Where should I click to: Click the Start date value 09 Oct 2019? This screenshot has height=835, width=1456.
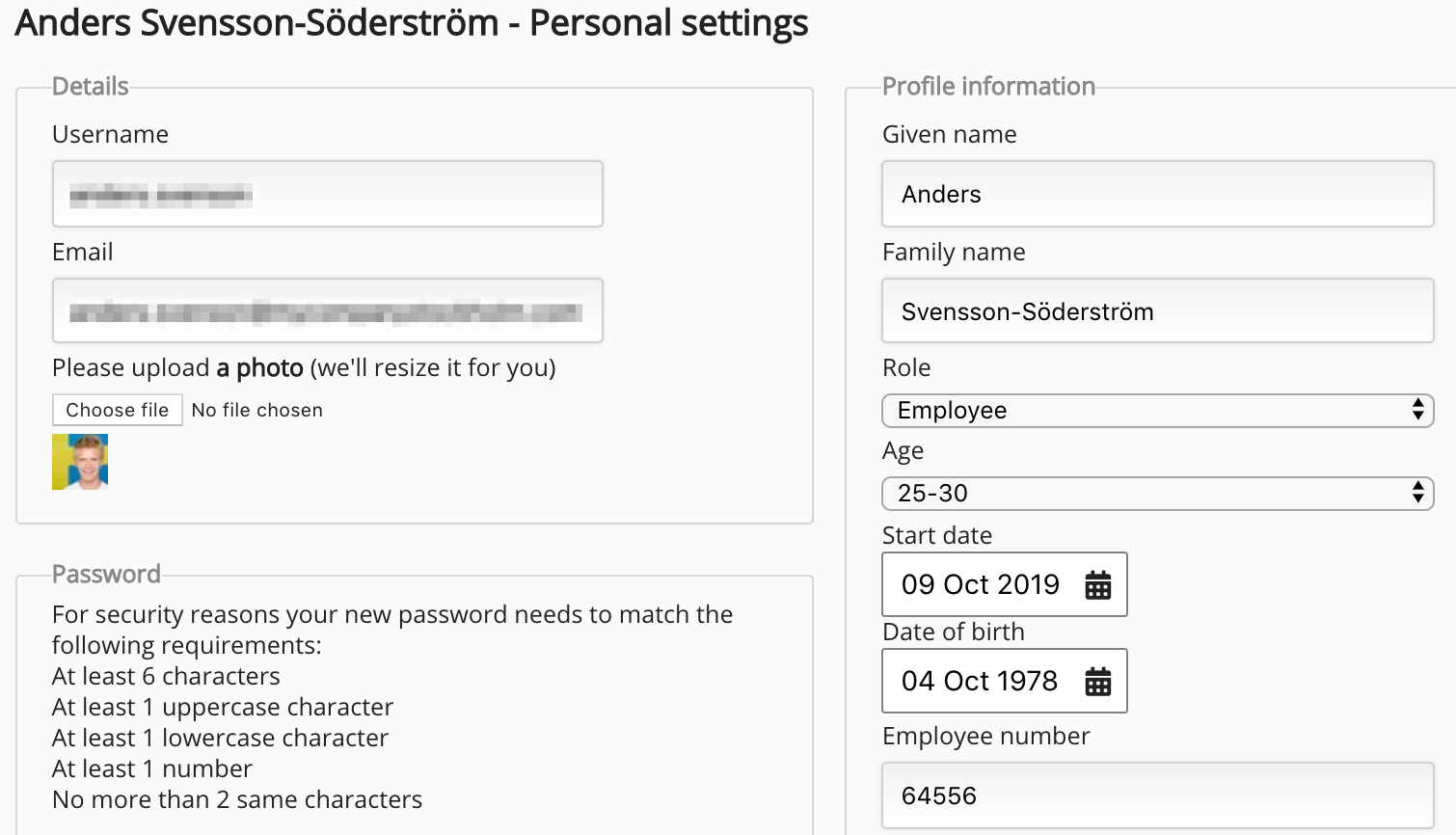click(x=980, y=585)
